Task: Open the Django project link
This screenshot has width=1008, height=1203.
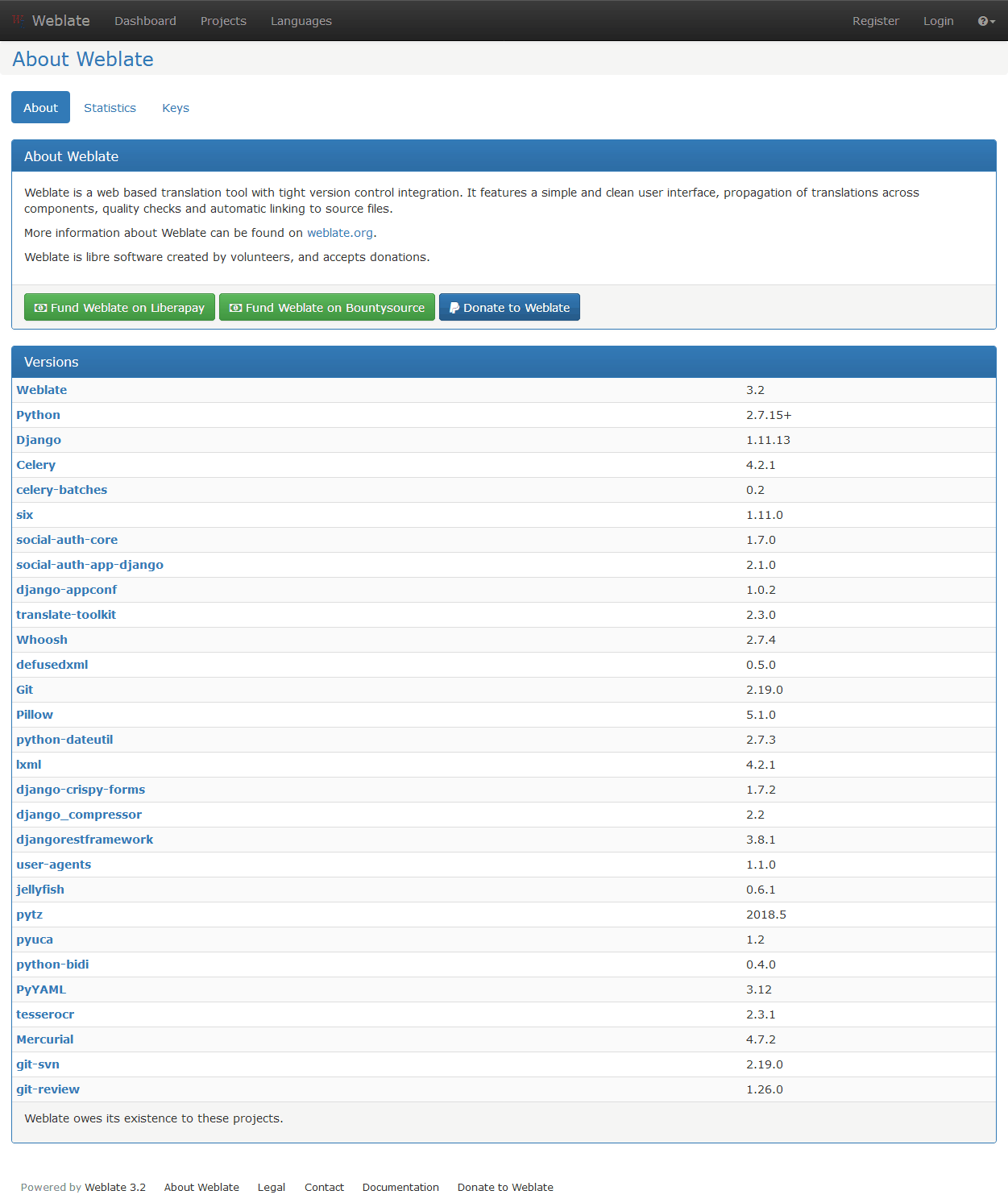Action: (39, 440)
